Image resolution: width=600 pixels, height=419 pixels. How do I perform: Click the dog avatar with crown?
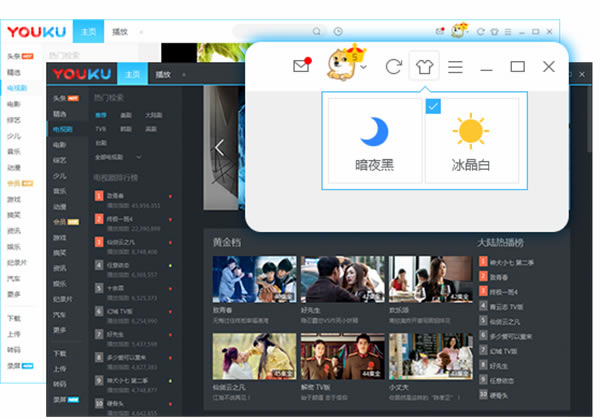pyautogui.click(x=342, y=66)
